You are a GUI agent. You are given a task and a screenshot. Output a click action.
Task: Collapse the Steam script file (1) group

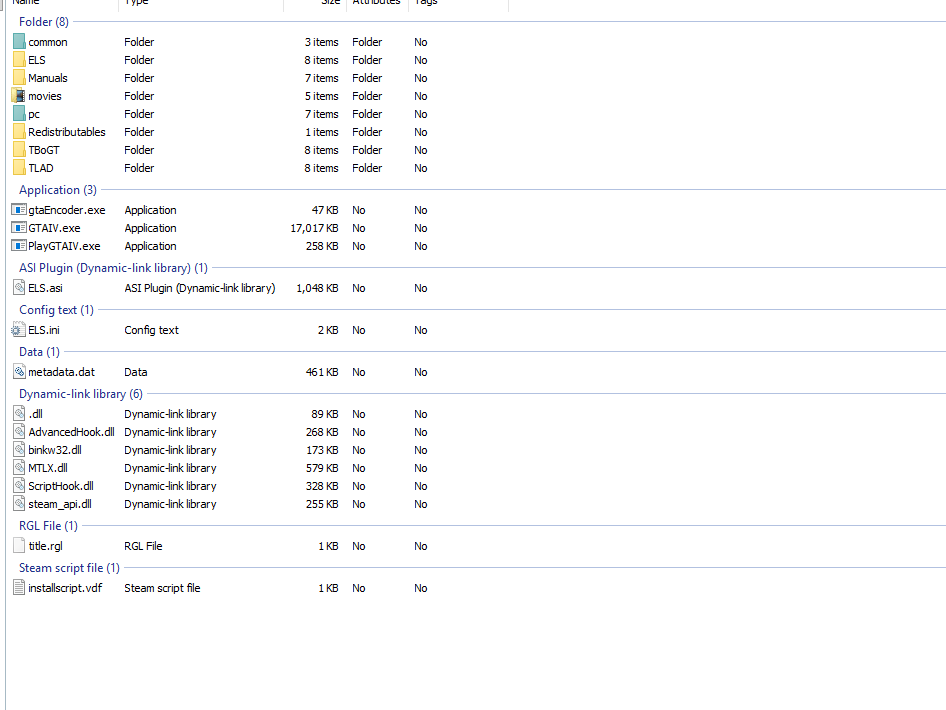pyautogui.click(x=69, y=568)
